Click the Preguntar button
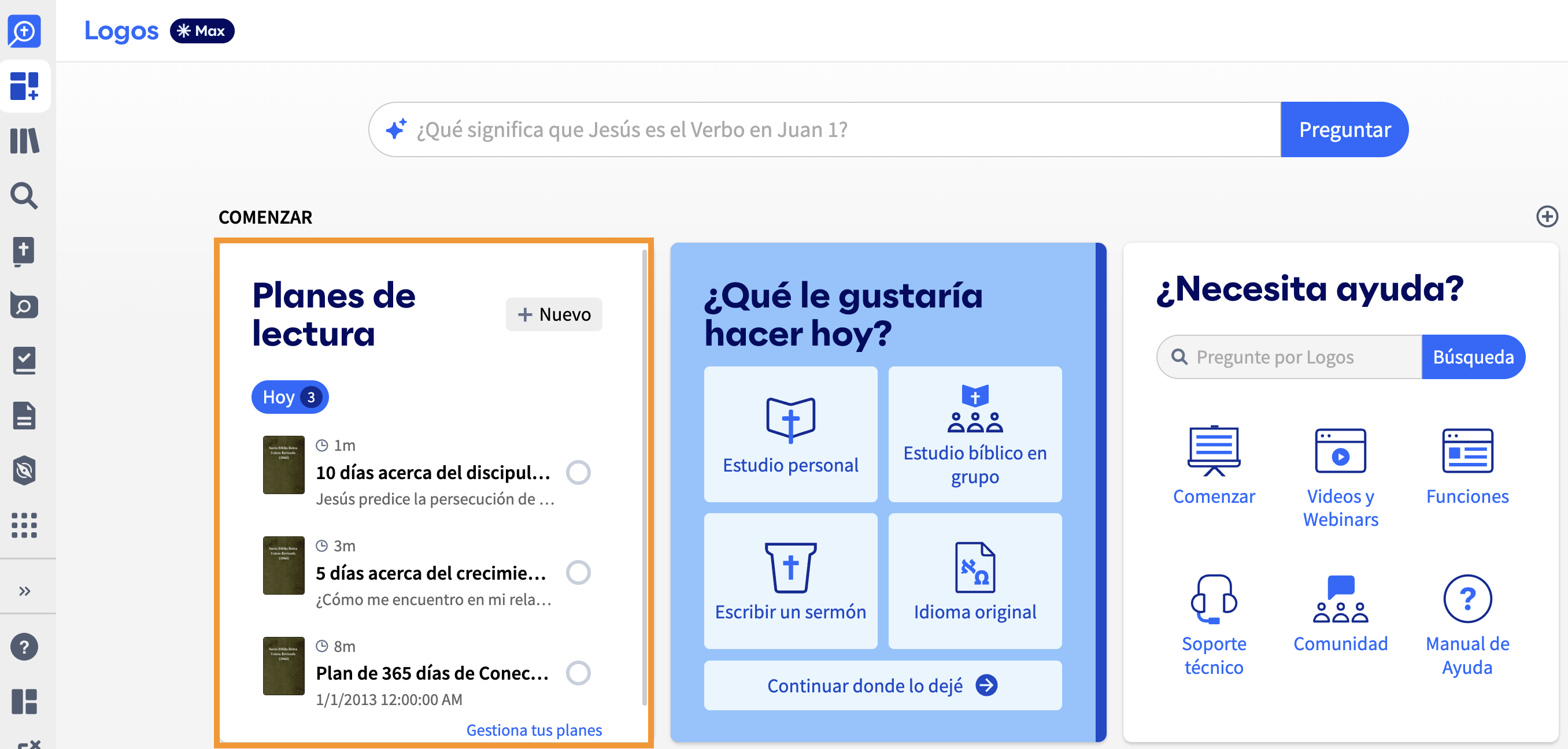 (1345, 129)
